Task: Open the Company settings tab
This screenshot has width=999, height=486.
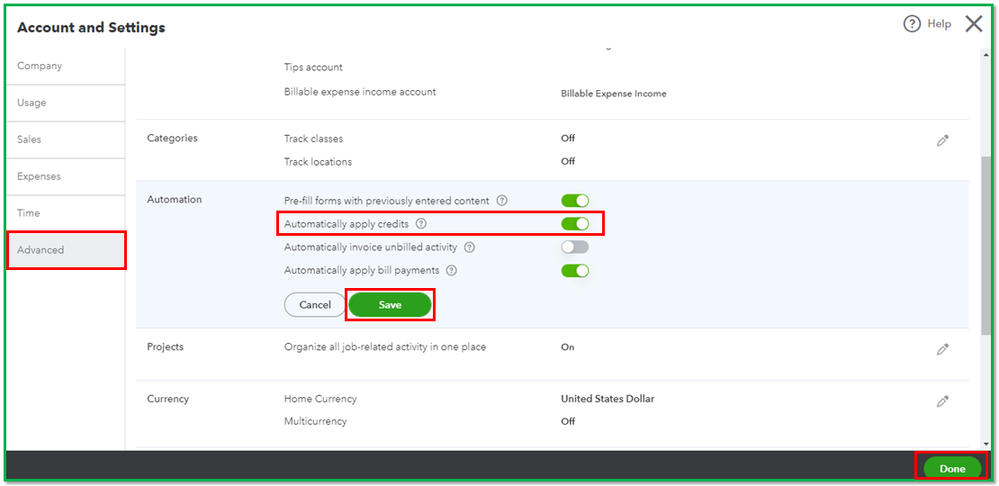Action: coord(40,66)
